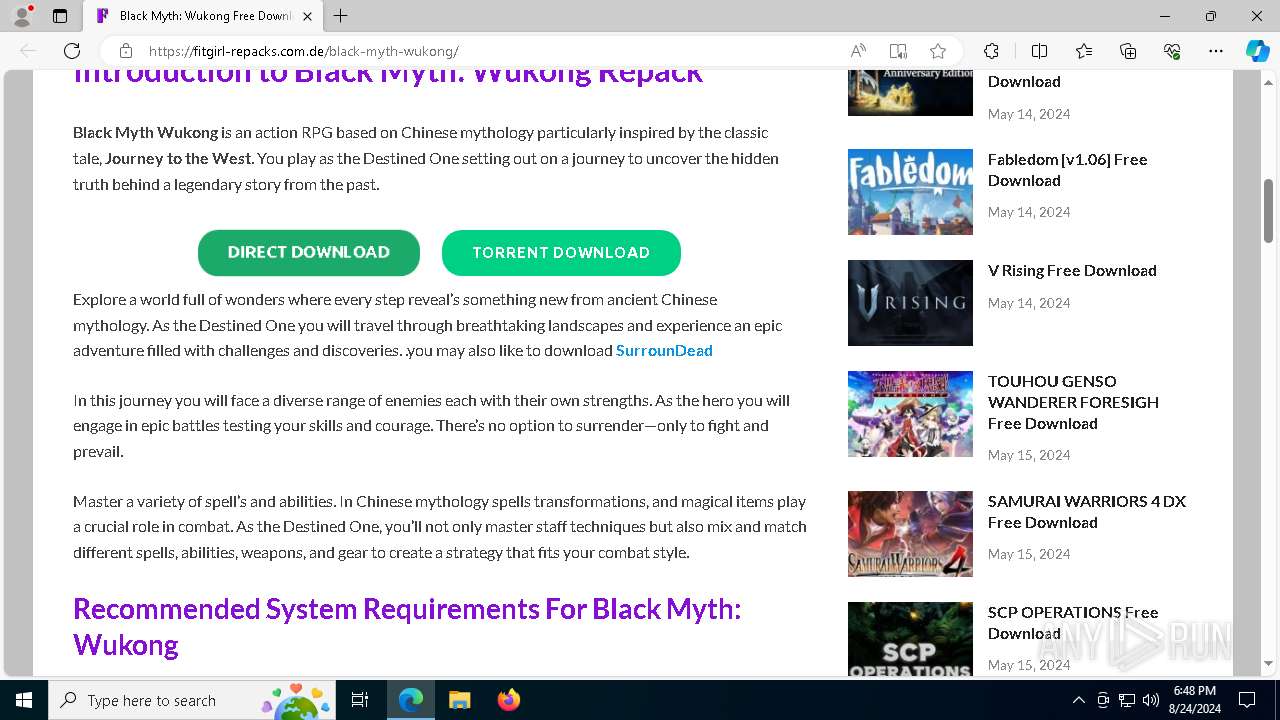The height and width of the screenshot is (720, 1280).
Task: Click the May 14, 2024 date under V Rising
Action: [x=1029, y=303]
